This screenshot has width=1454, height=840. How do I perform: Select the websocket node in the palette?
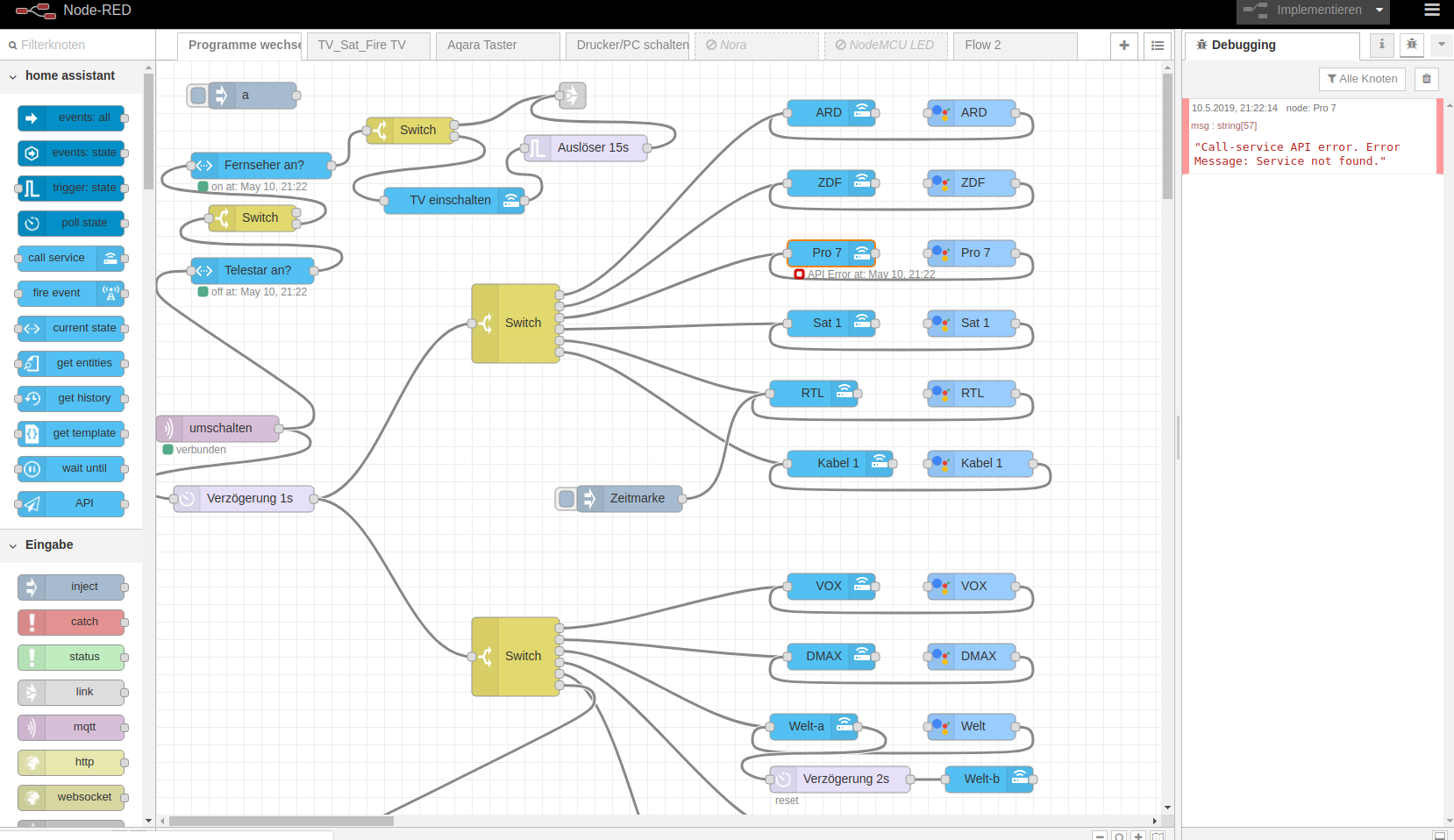[72, 797]
